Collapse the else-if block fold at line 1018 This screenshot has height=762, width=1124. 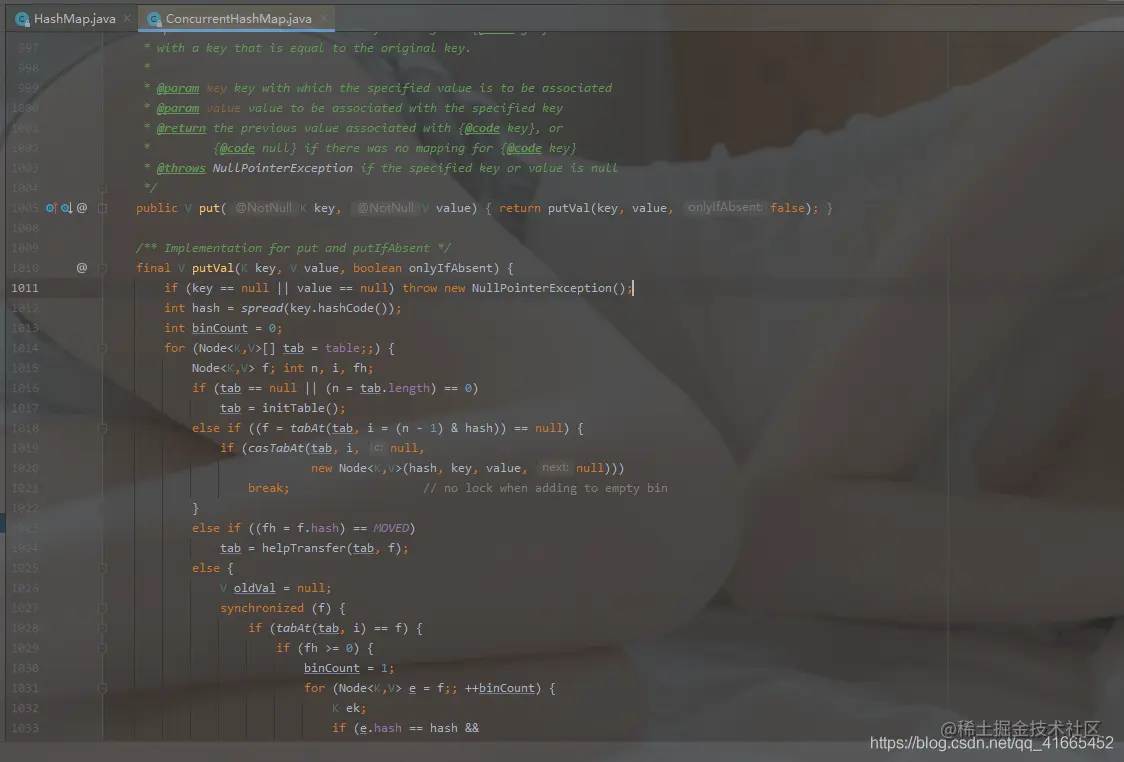point(103,428)
